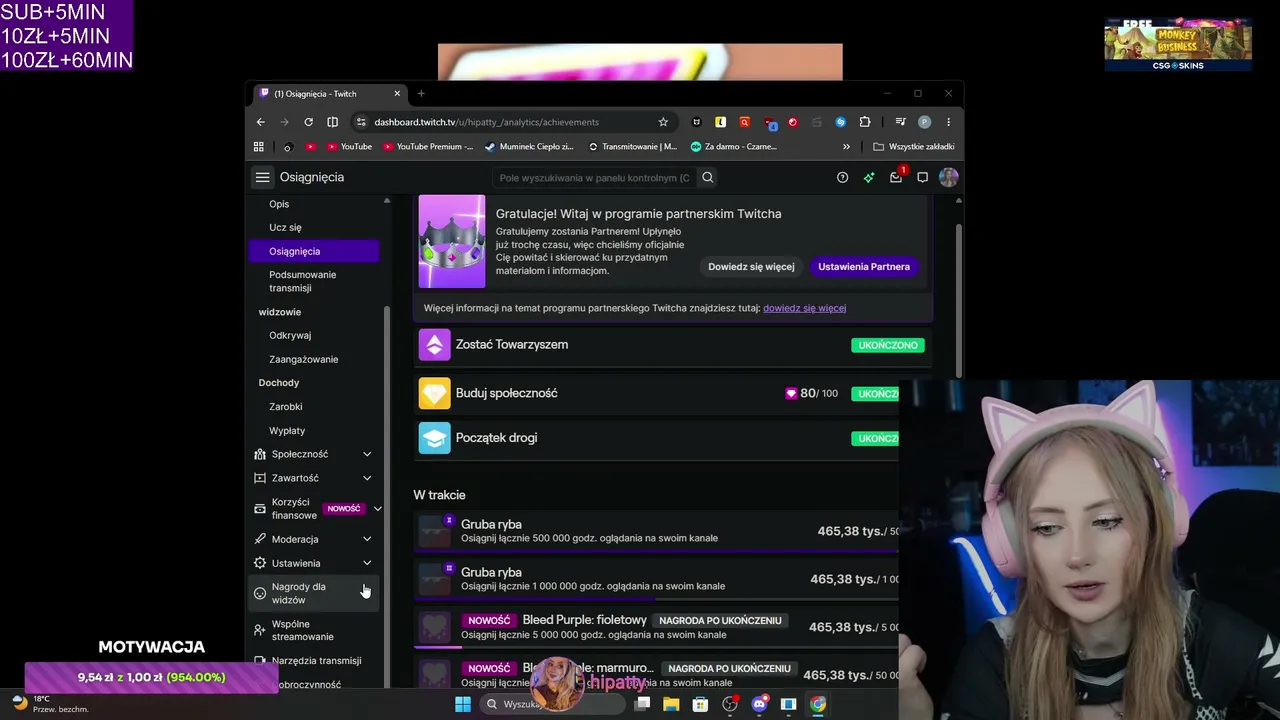
Task: Open the whispers chat bubble icon
Action: (x=922, y=177)
